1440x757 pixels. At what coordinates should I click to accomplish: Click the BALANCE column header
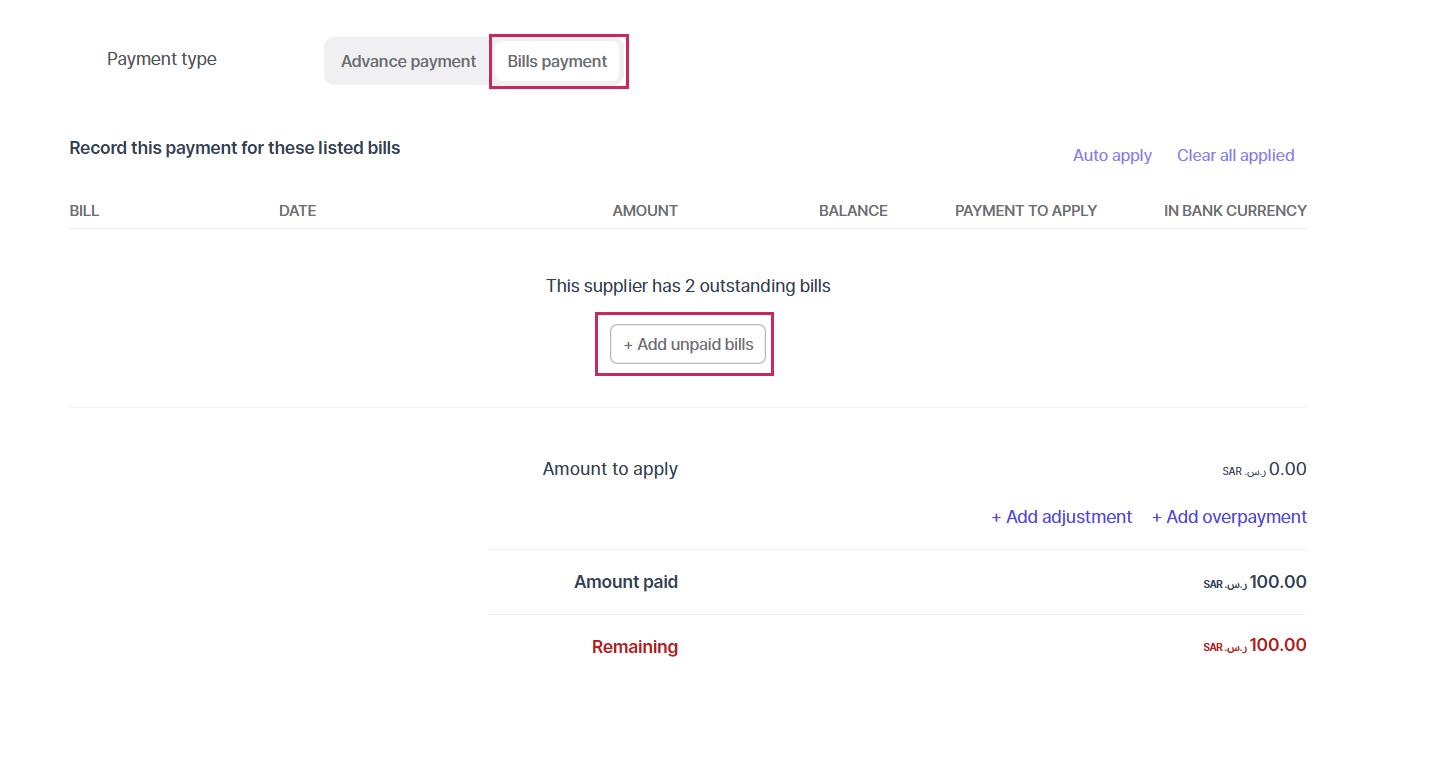(x=853, y=211)
